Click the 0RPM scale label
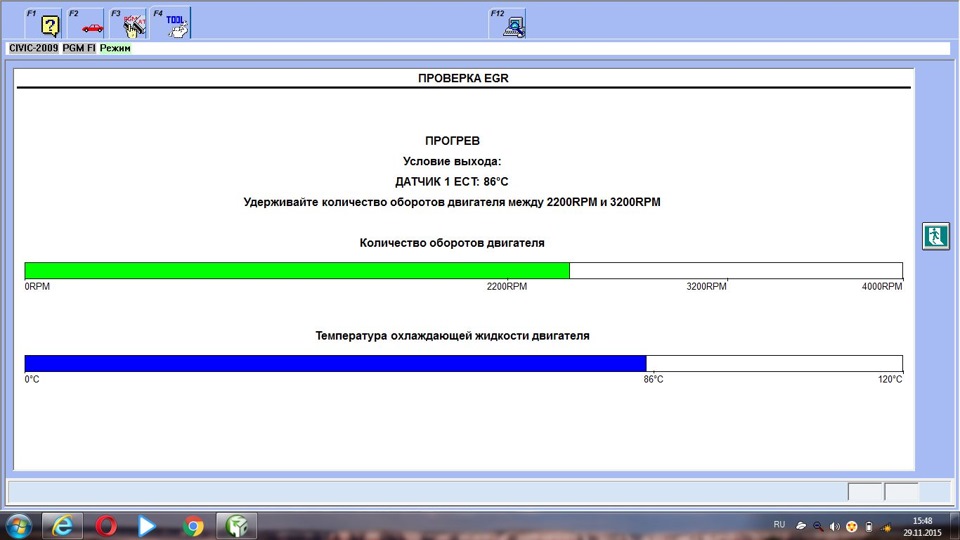The image size is (960, 540). pos(37,287)
